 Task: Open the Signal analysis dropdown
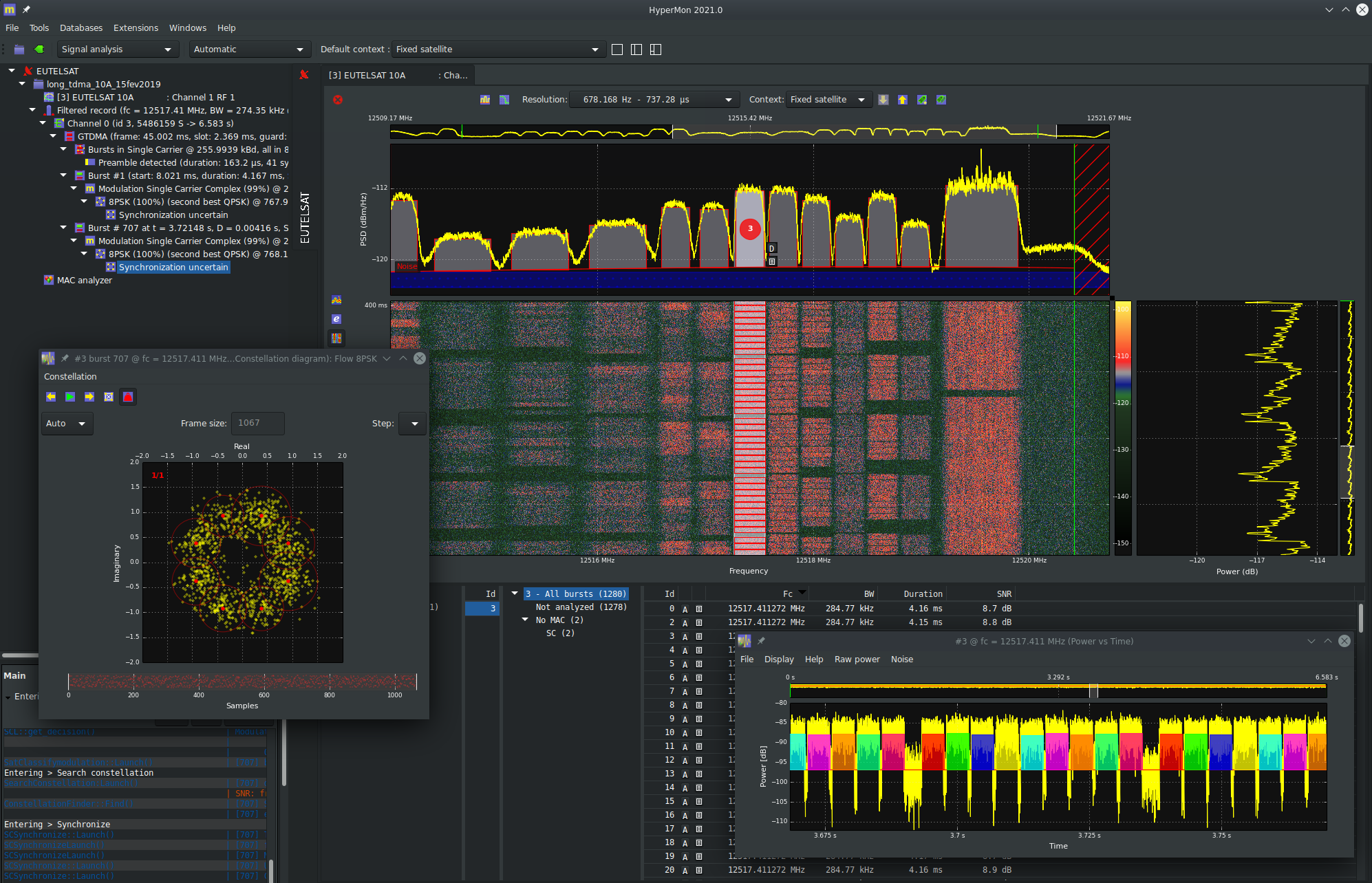(x=117, y=50)
